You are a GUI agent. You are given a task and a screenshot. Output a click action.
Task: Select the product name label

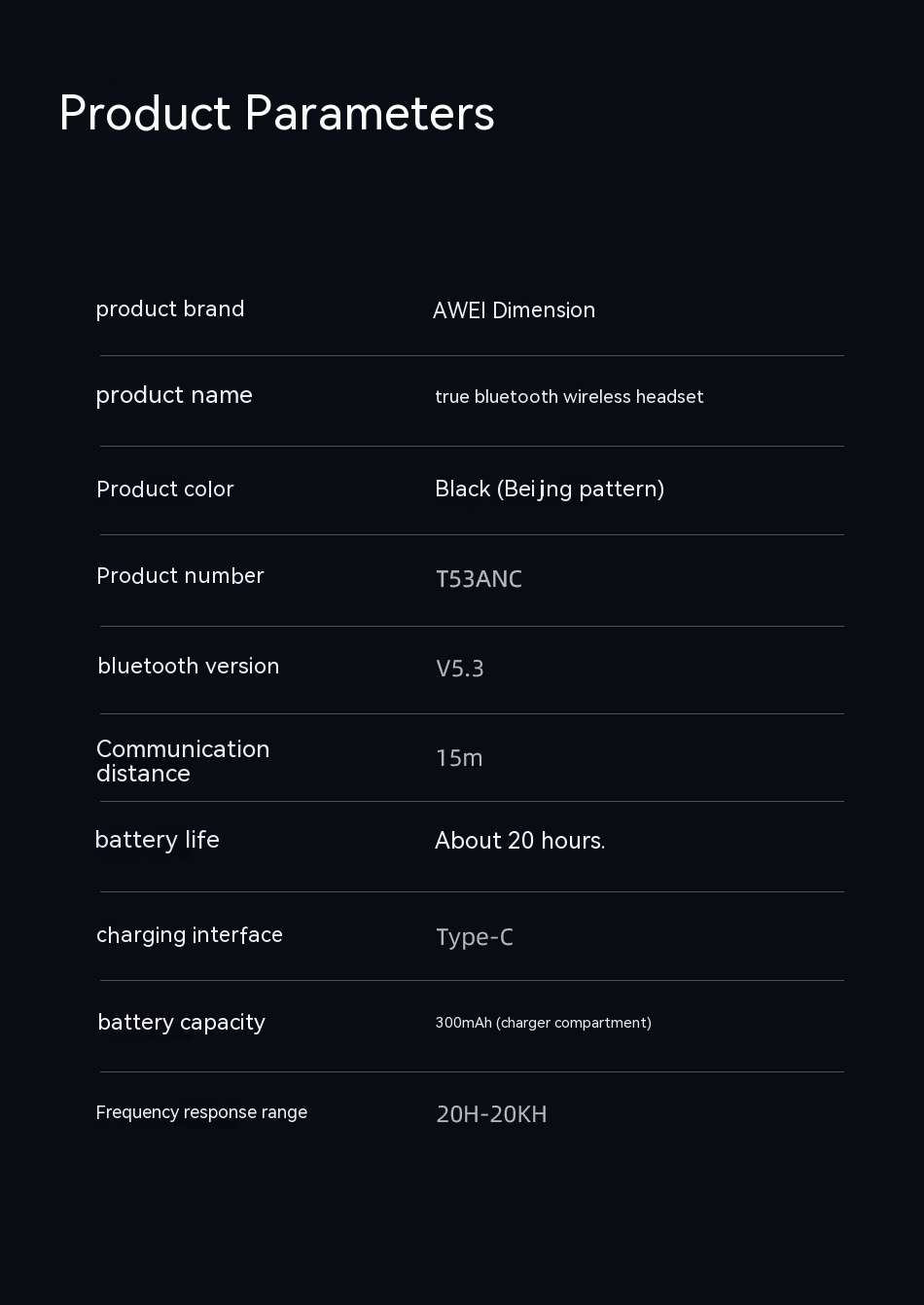174,395
